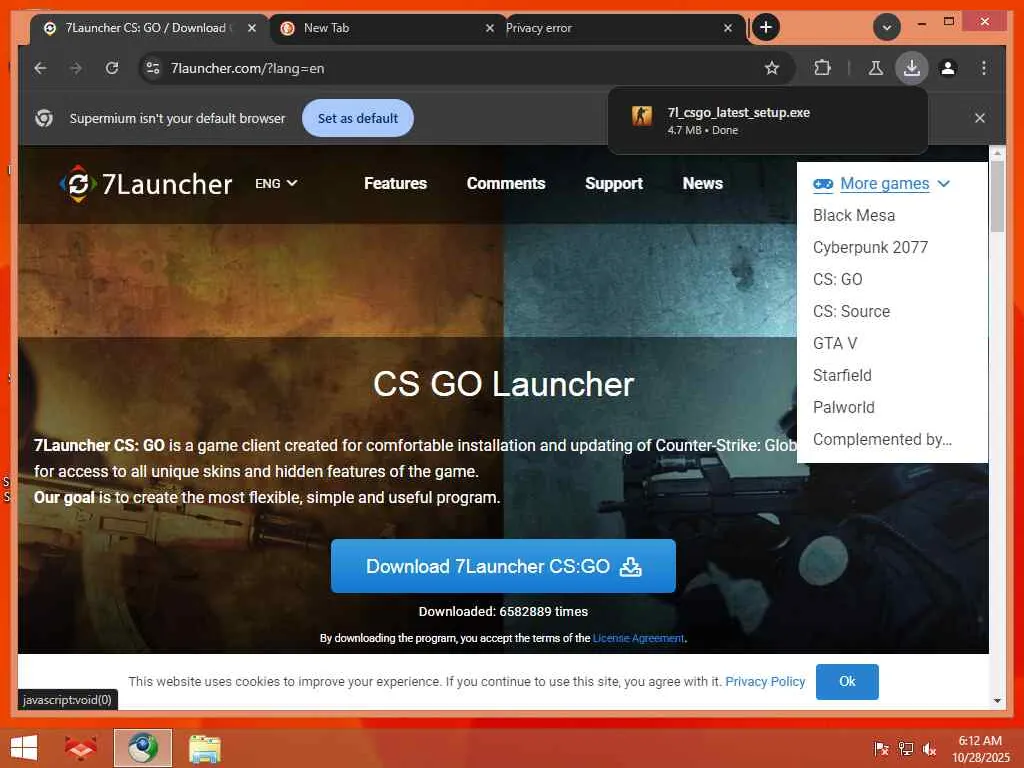Close the 7Launcher CS: GO tab
The image size is (1024, 768).
click(x=251, y=28)
